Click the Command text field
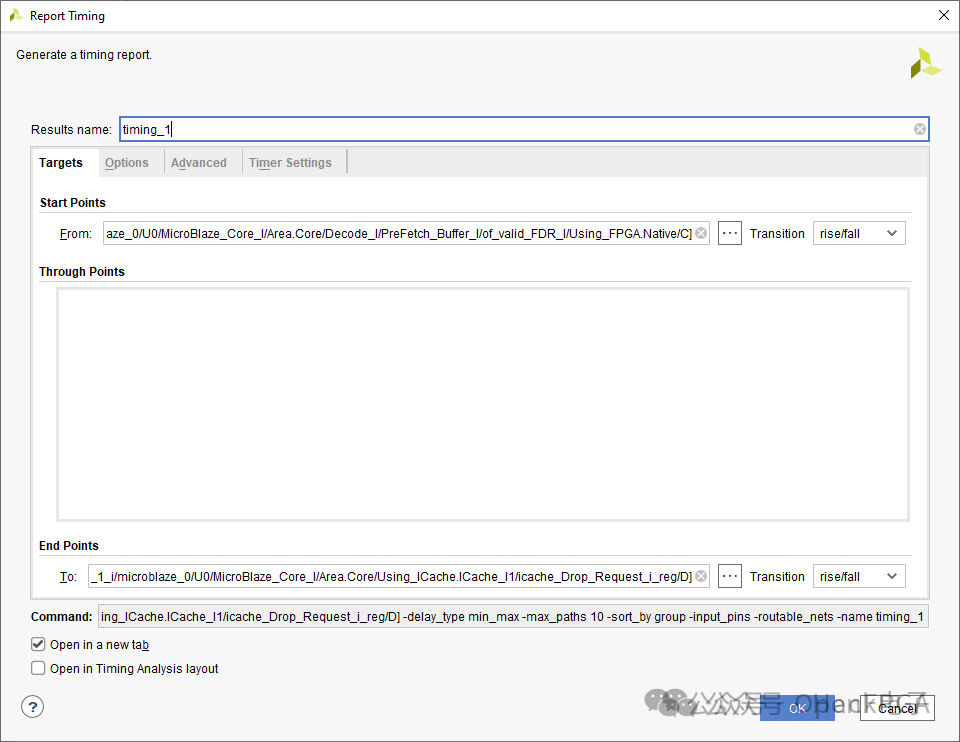Image resolution: width=960 pixels, height=742 pixels. (513, 616)
